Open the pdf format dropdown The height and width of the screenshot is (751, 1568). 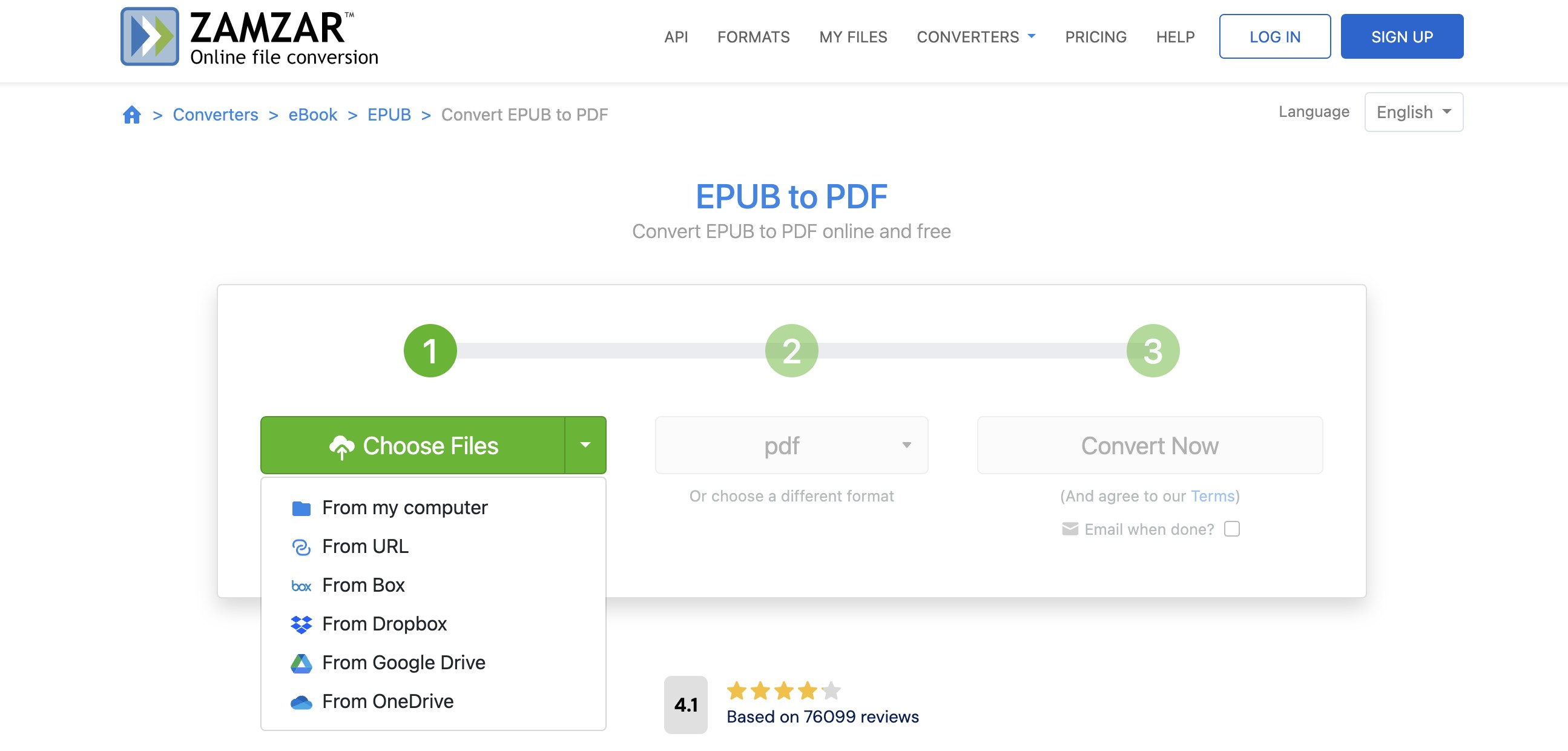pyautogui.click(x=791, y=445)
